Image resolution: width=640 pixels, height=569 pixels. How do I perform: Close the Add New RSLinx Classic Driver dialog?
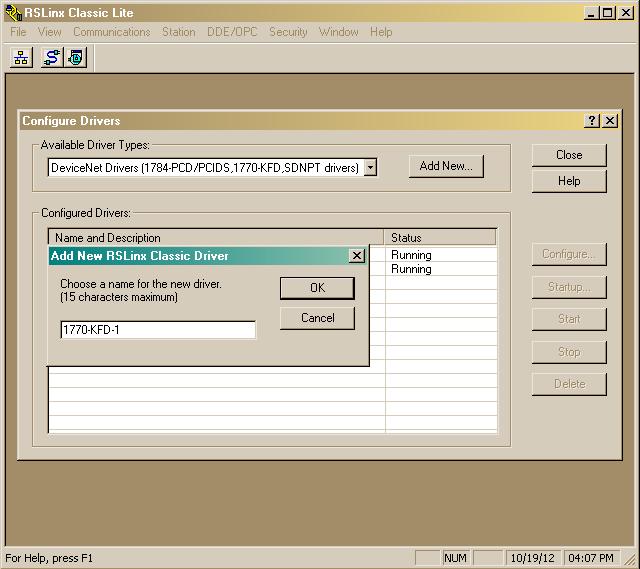click(x=357, y=256)
